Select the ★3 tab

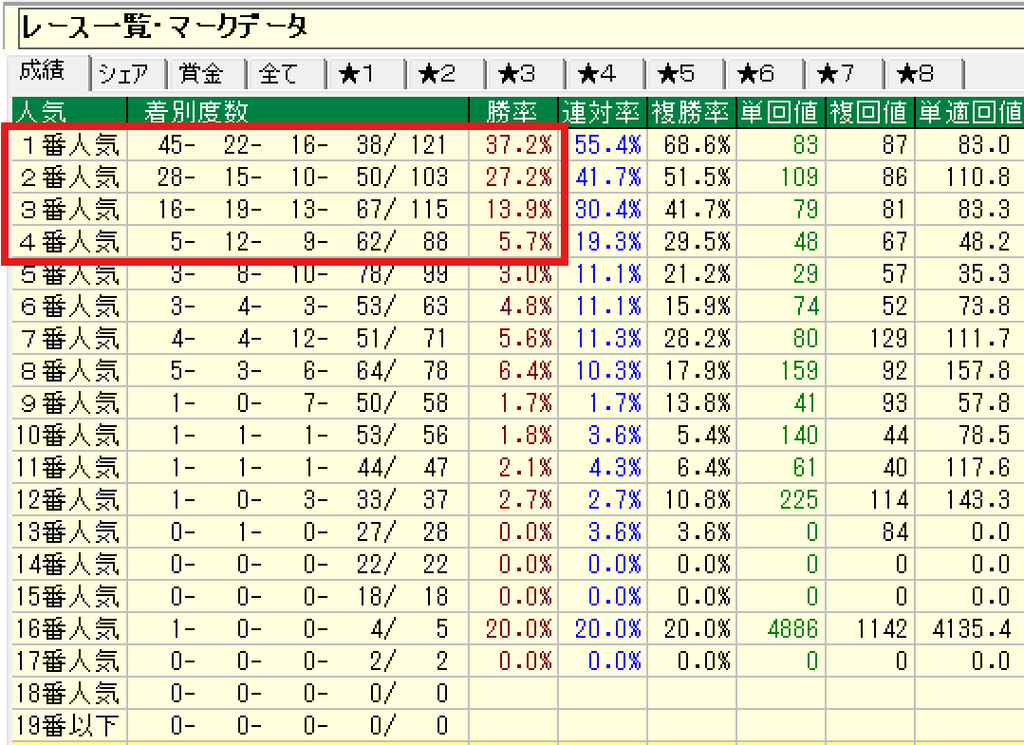525,74
